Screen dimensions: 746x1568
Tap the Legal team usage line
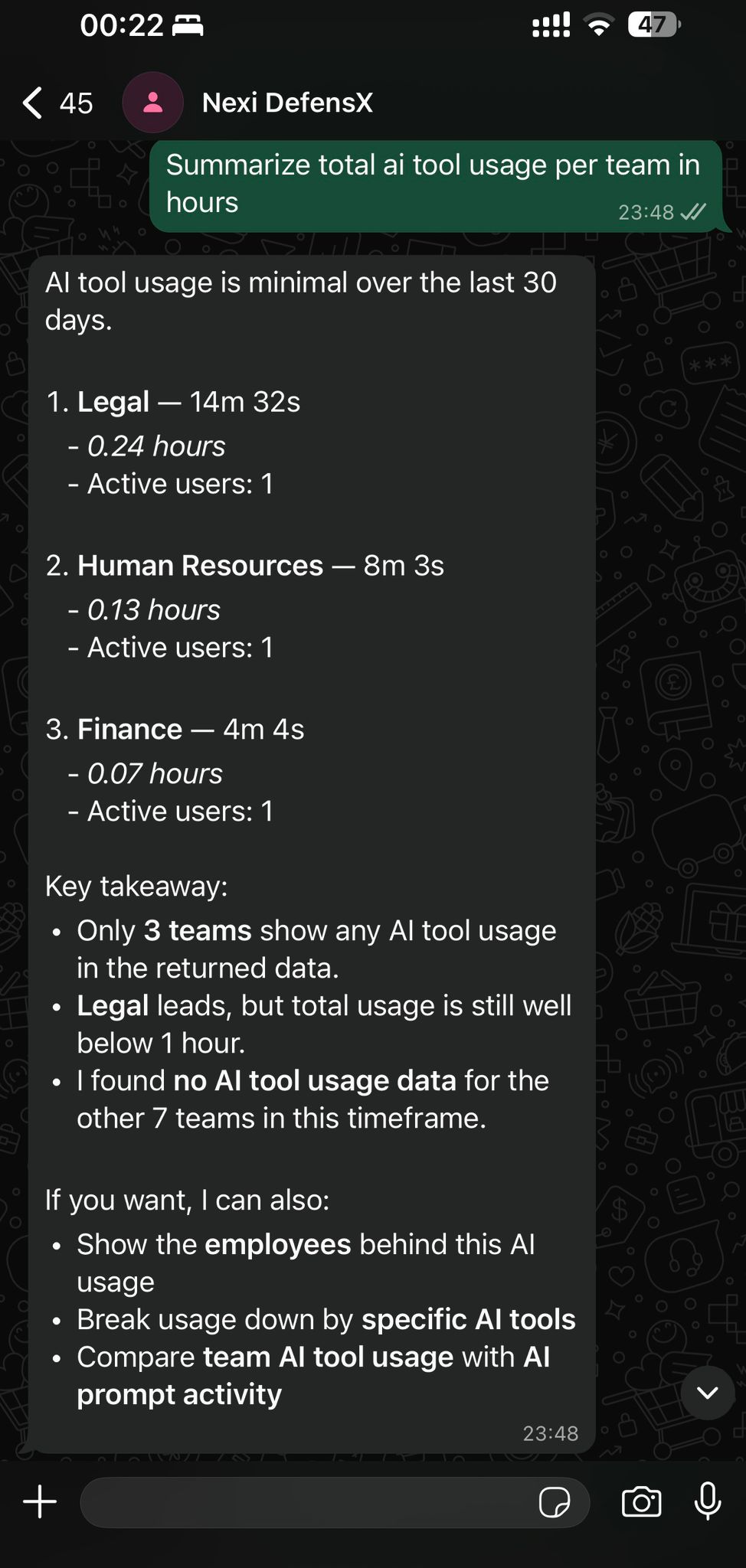[x=174, y=402]
